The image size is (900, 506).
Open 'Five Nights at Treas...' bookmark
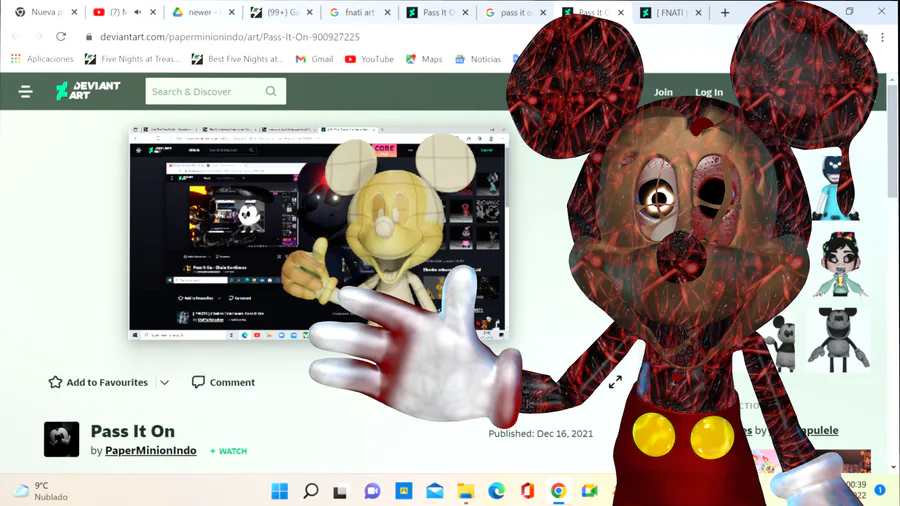132,59
